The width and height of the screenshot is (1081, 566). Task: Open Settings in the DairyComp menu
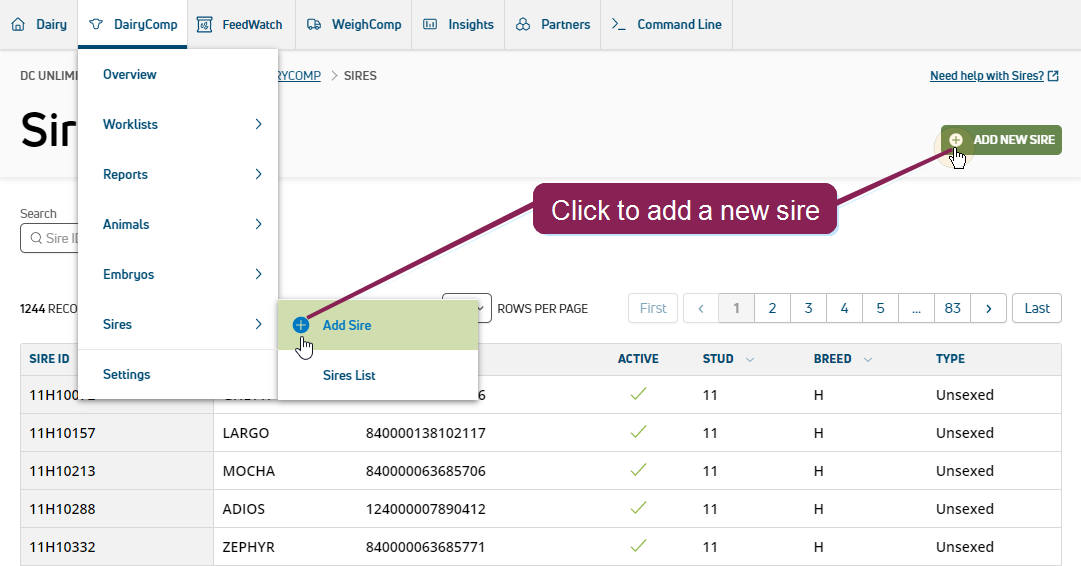pos(127,374)
